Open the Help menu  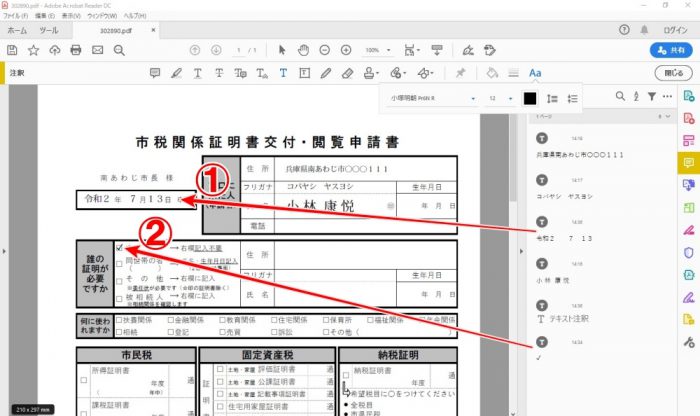pyautogui.click(x=135, y=16)
